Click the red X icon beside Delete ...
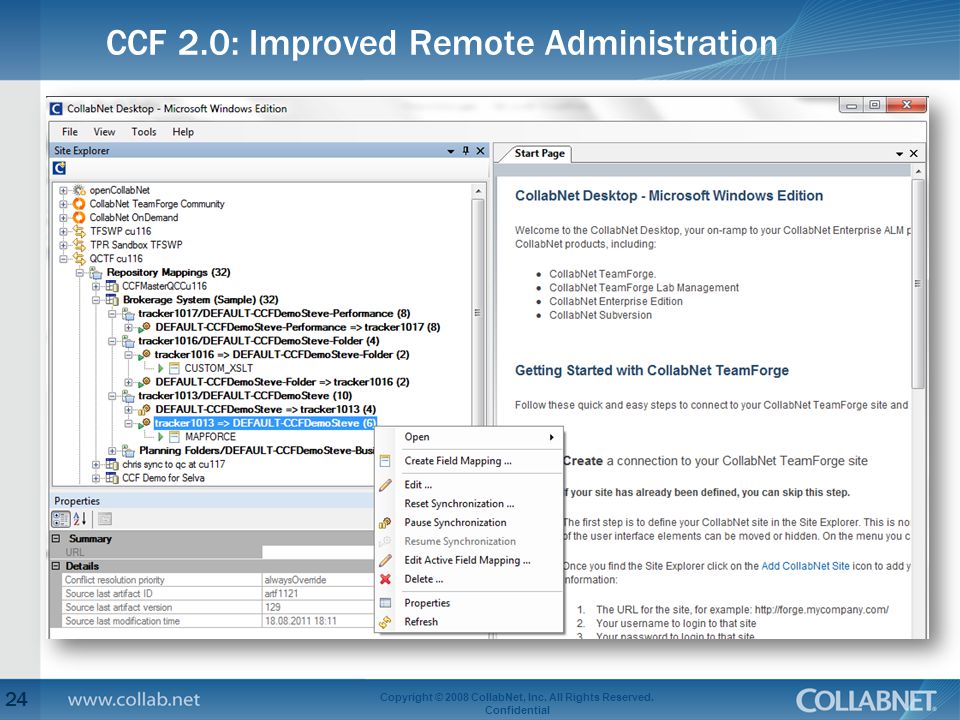The image size is (960, 720). coord(385,579)
